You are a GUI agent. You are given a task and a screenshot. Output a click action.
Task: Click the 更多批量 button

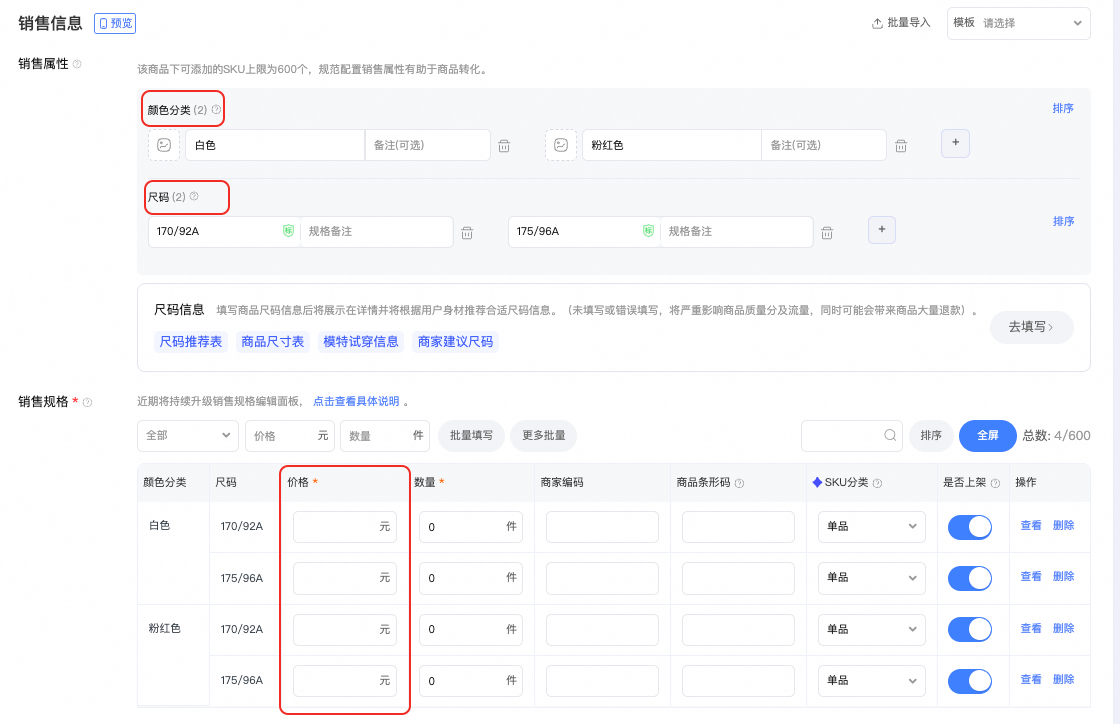pos(544,436)
